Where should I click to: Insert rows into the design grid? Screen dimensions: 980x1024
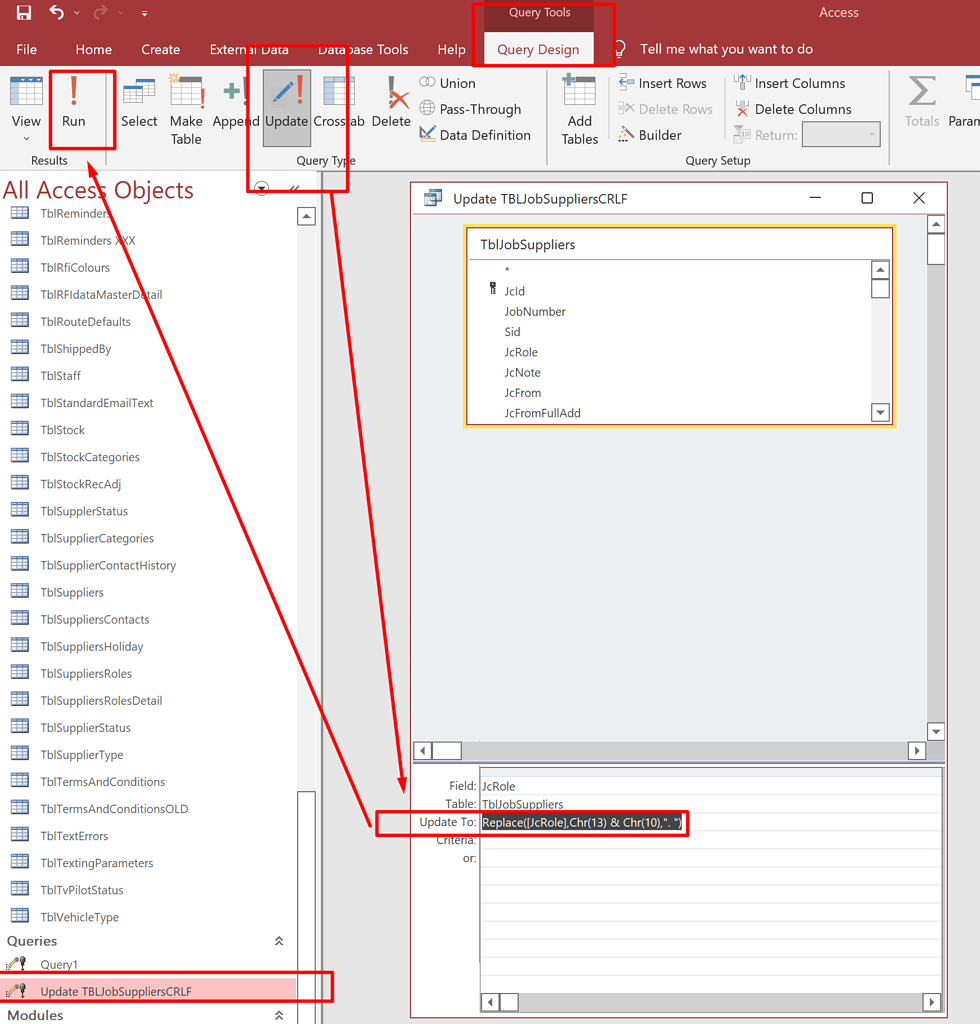point(664,82)
